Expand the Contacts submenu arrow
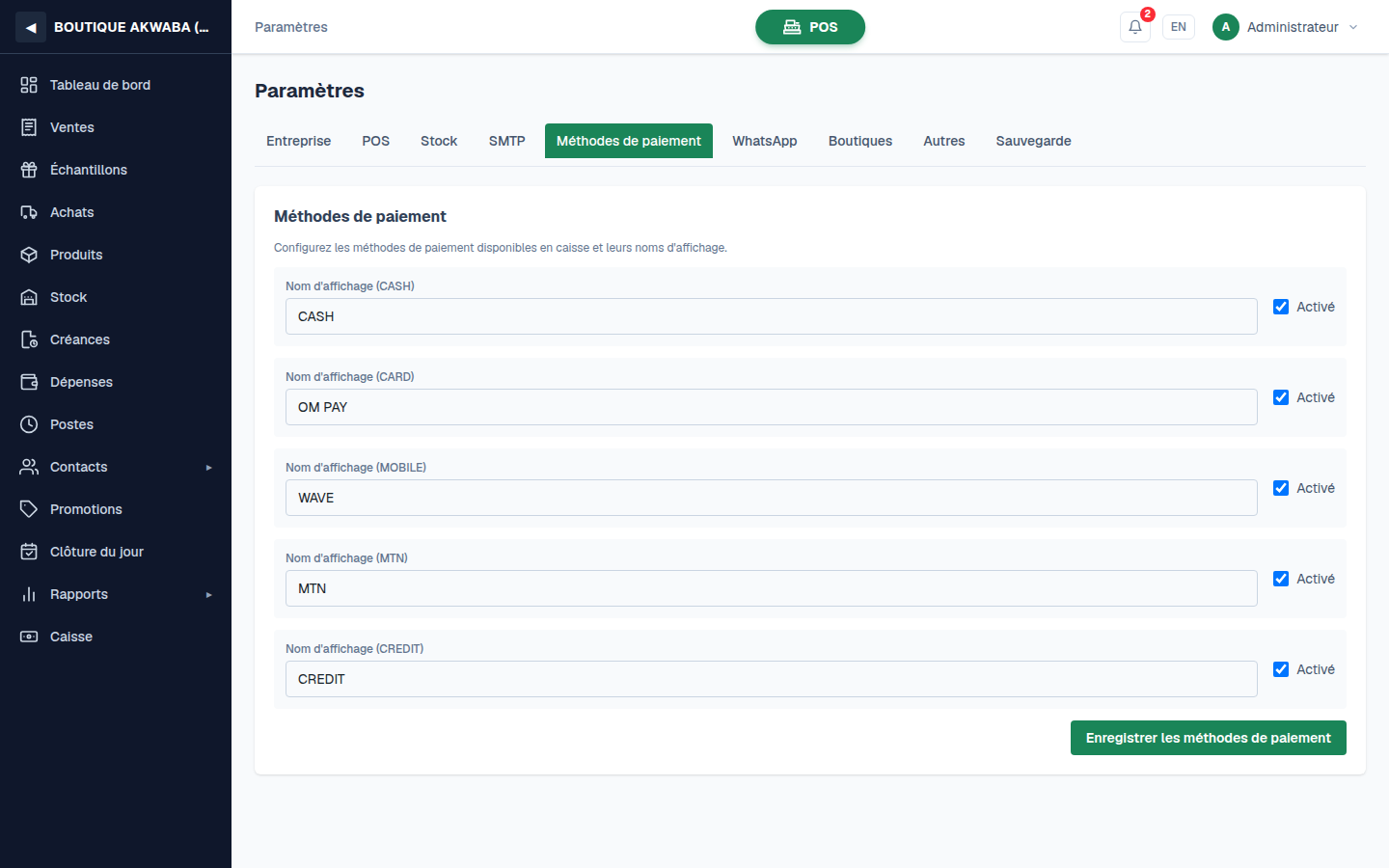Viewport: 1389px width, 868px height. tap(208, 468)
